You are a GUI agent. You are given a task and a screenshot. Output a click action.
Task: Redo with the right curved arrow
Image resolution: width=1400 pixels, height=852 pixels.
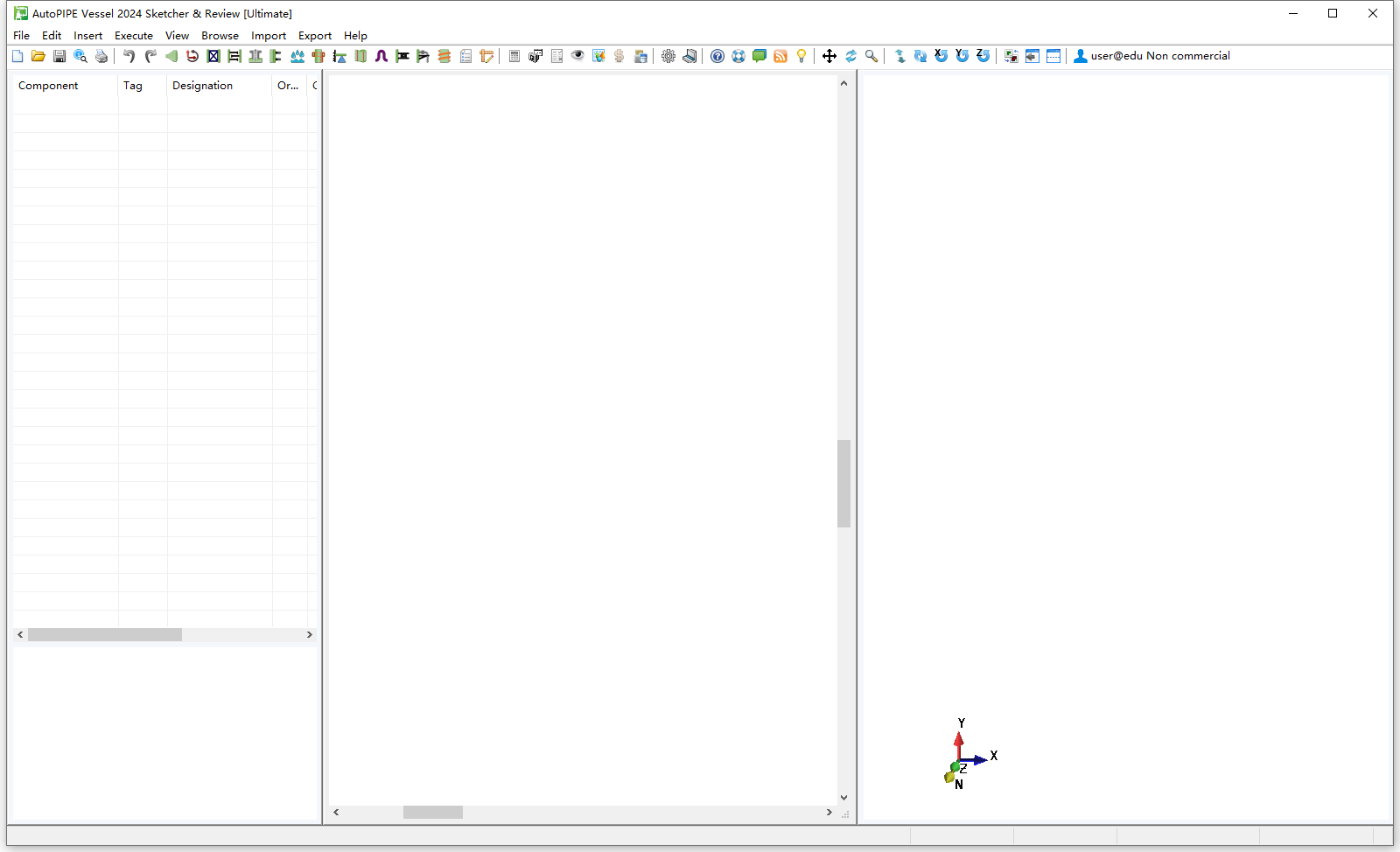(150, 56)
